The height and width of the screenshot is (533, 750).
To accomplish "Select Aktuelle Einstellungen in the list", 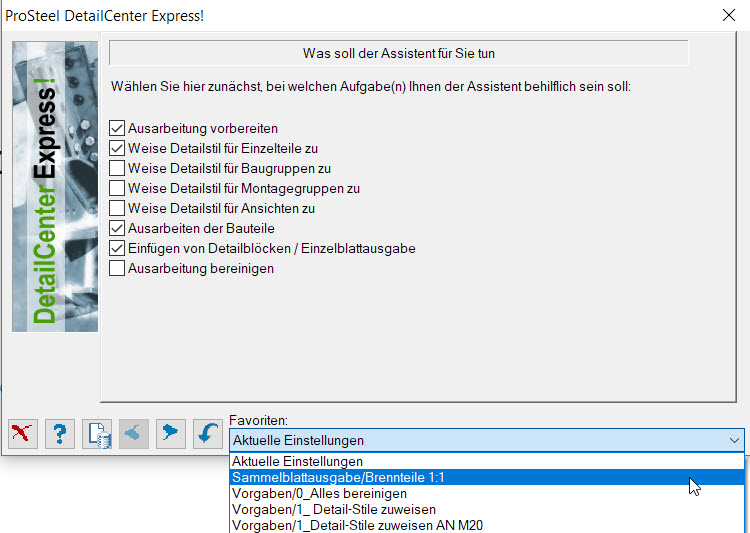I will [486, 461].
